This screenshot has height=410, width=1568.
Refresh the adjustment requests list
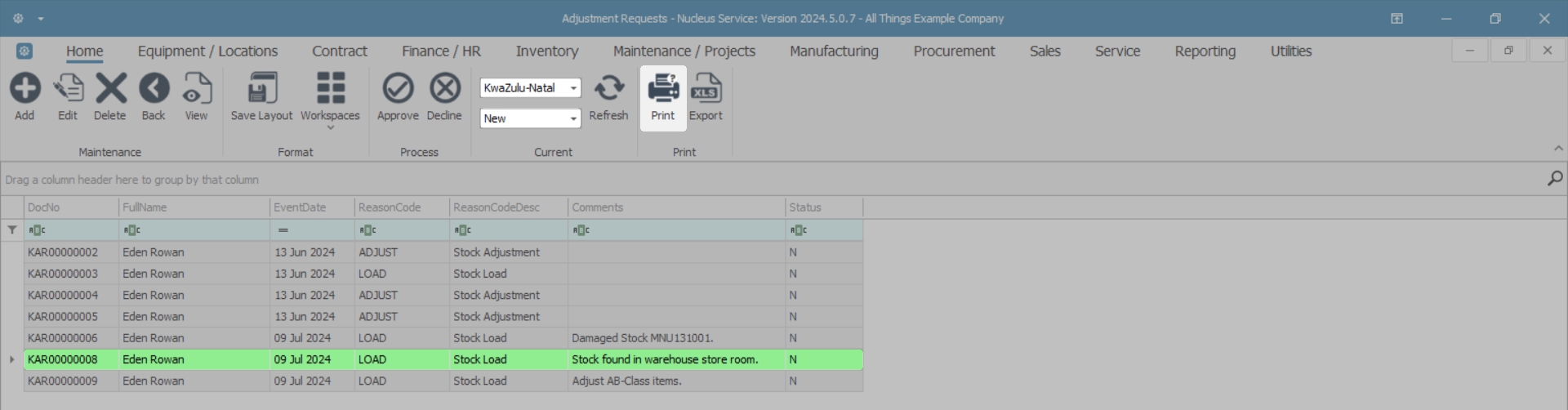click(x=608, y=89)
